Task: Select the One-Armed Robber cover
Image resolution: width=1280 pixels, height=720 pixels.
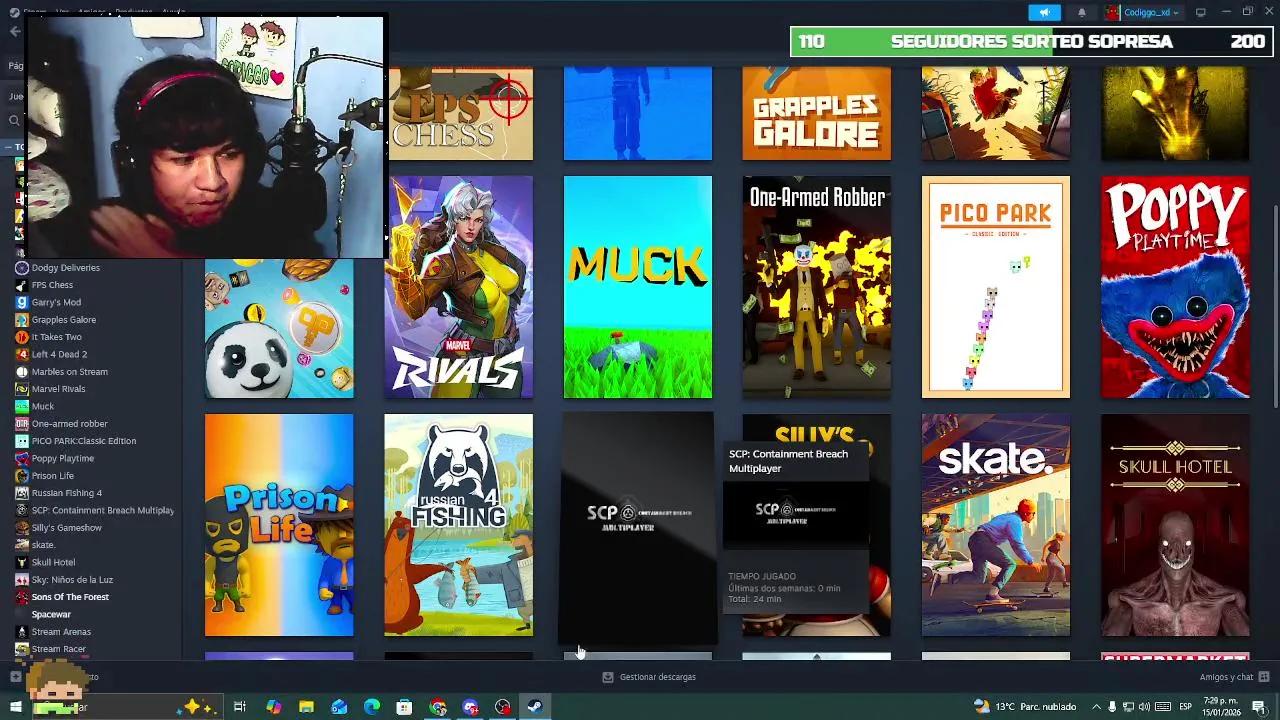Action: click(817, 287)
